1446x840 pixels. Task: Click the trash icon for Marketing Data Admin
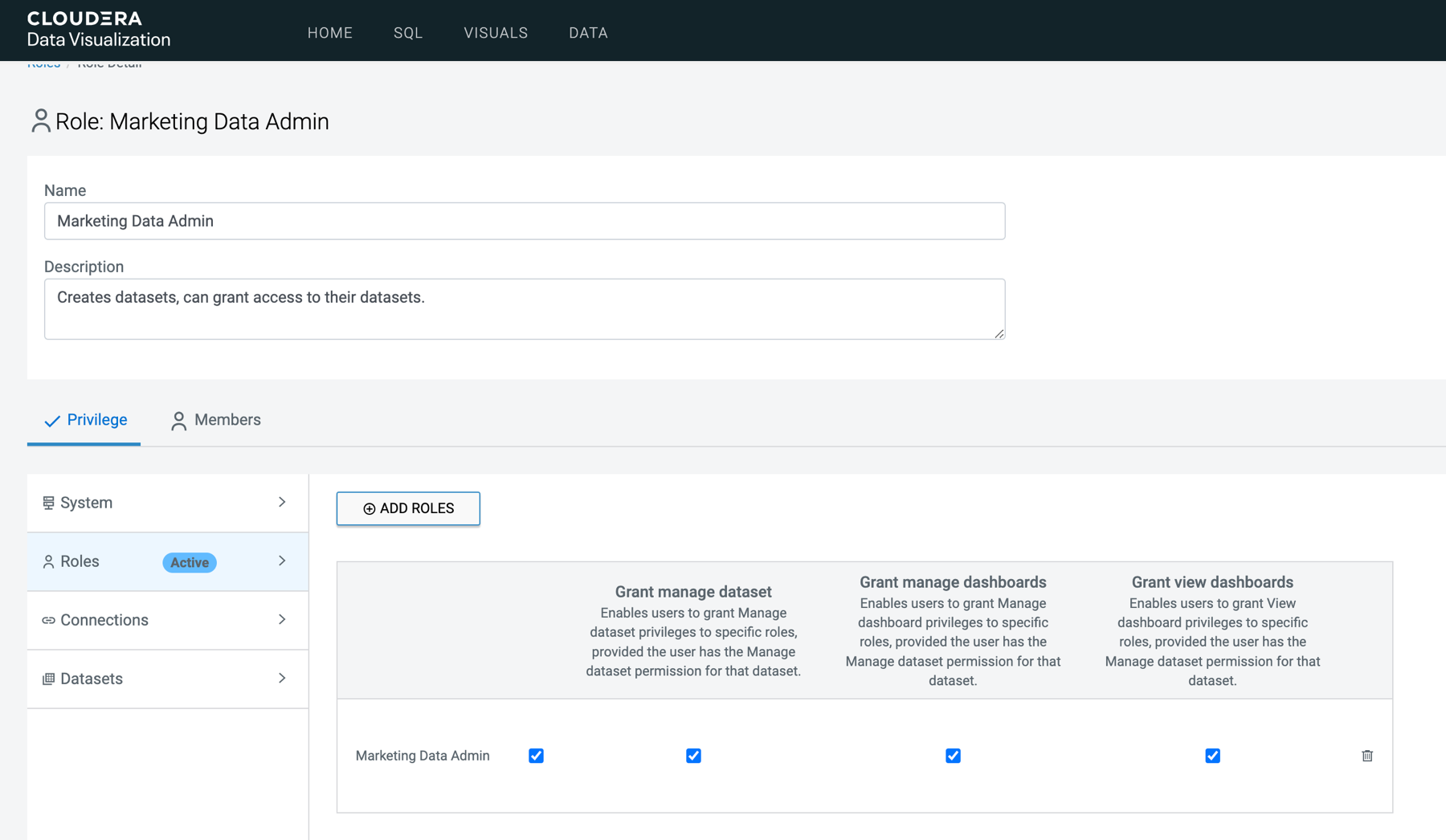click(x=1366, y=756)
